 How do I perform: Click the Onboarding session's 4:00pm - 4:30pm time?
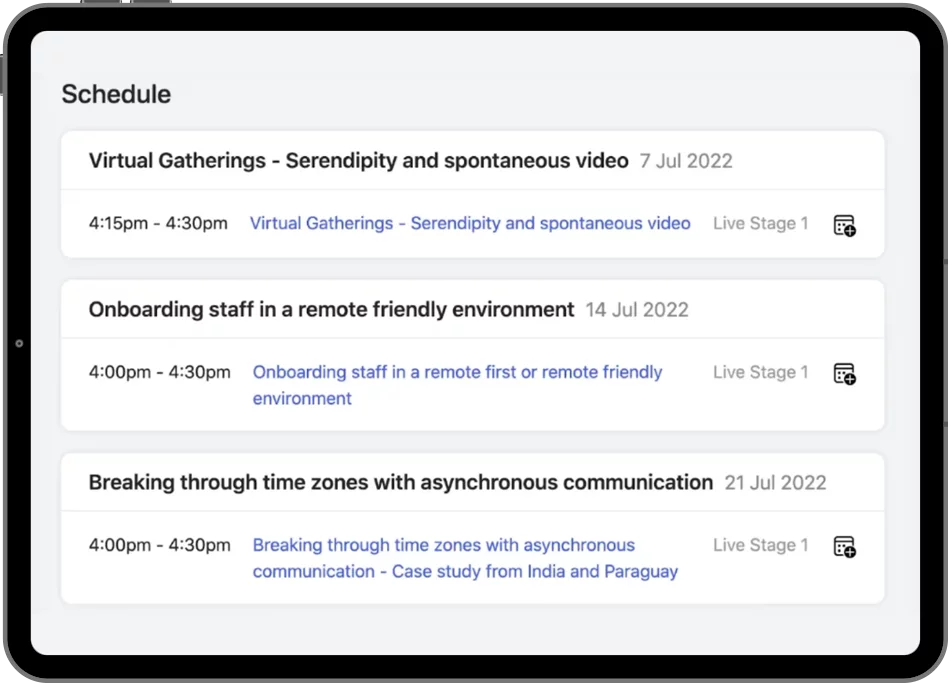159,372
